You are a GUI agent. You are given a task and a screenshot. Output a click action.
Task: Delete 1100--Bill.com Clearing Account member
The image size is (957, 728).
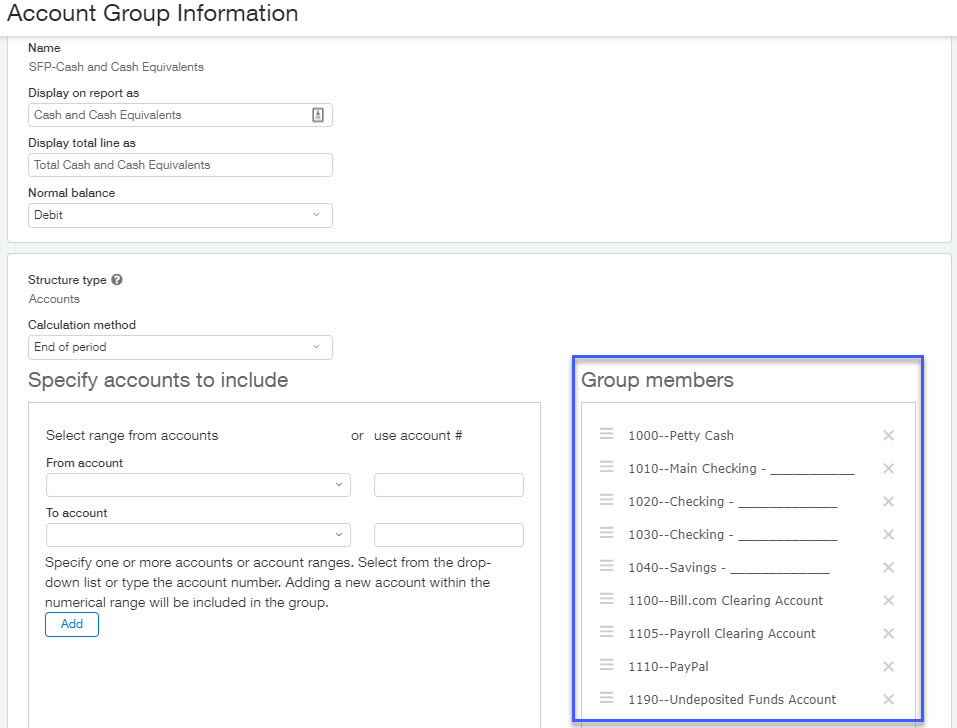coord(888,600)
